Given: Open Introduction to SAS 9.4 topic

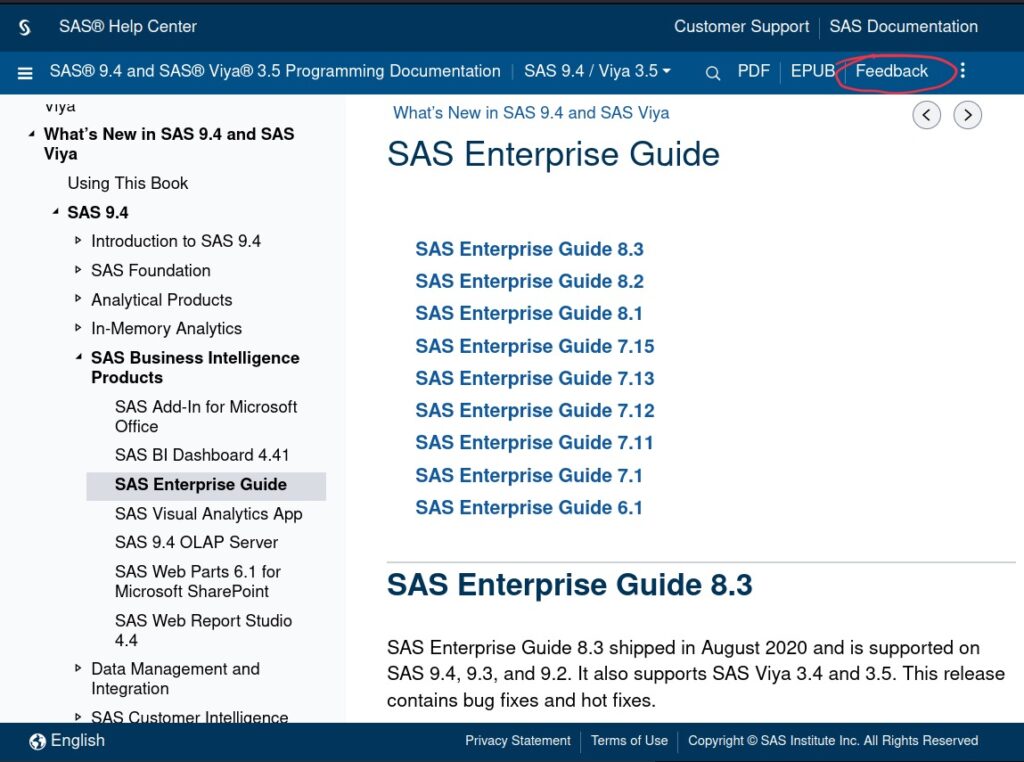Looking at the screenshot, I should [176, 241].
